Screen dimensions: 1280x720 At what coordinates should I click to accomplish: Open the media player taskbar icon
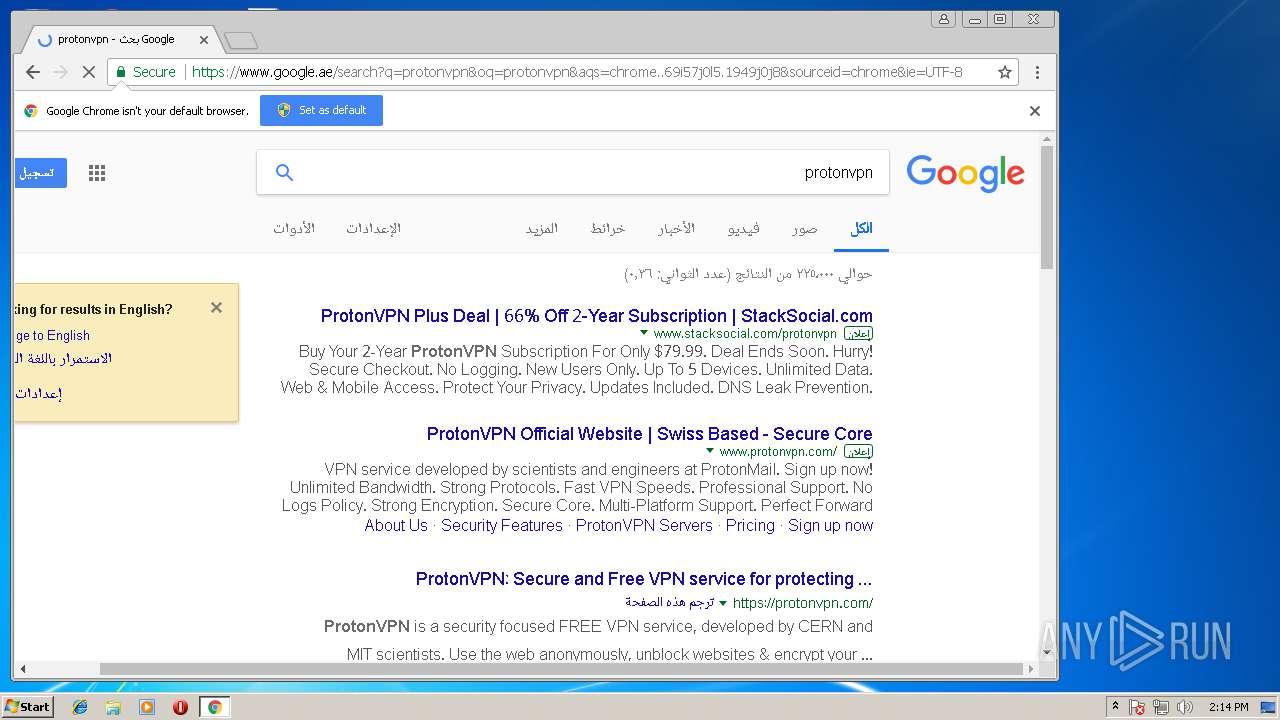pos(147,707)
